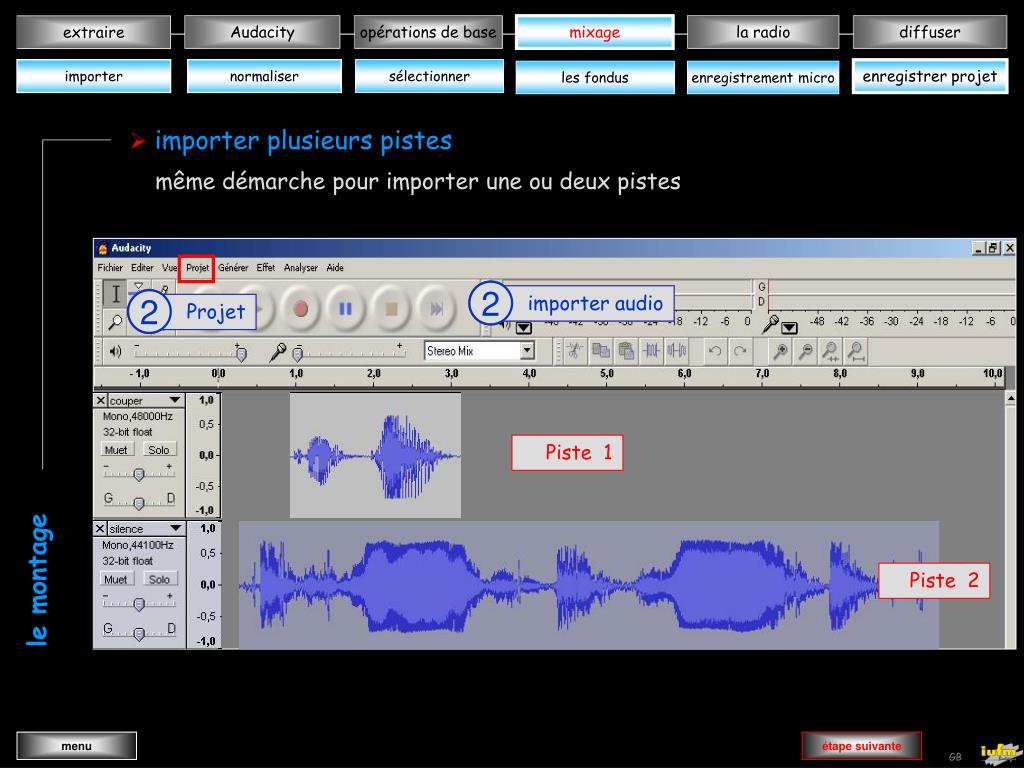Open the Générer menu

click(x=233, y=268)
